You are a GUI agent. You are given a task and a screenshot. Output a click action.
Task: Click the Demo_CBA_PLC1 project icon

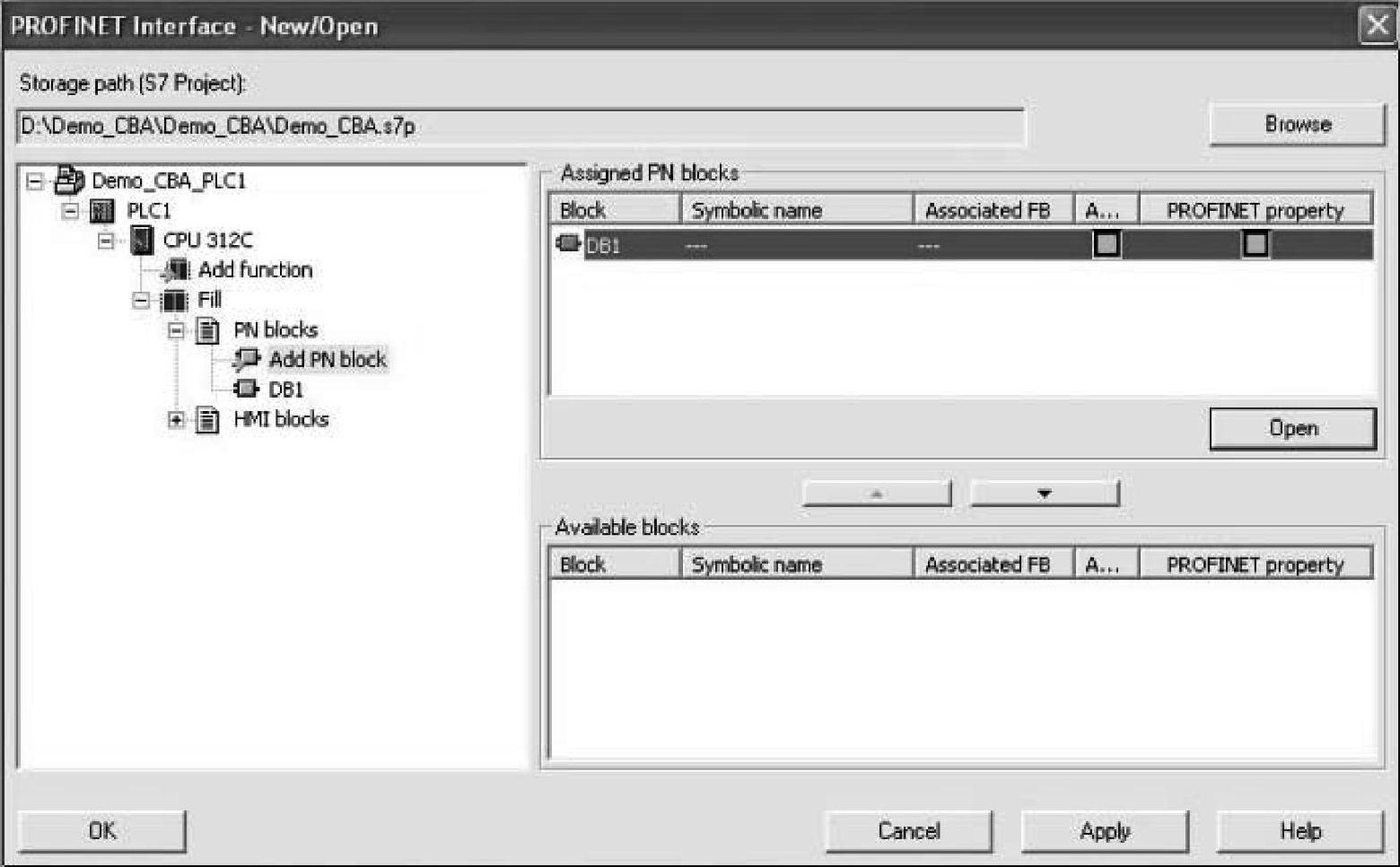tap(69, 180)
